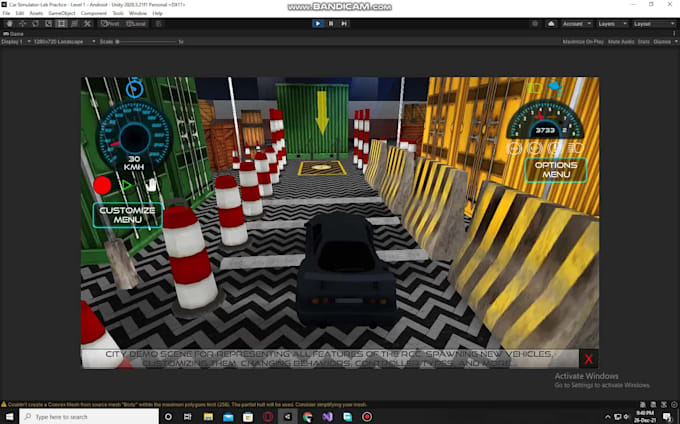The height and width of the screenshot is (424, 680).
Task: Toggle the Local/Global handle rotation
Action: (x=136, y=24)
